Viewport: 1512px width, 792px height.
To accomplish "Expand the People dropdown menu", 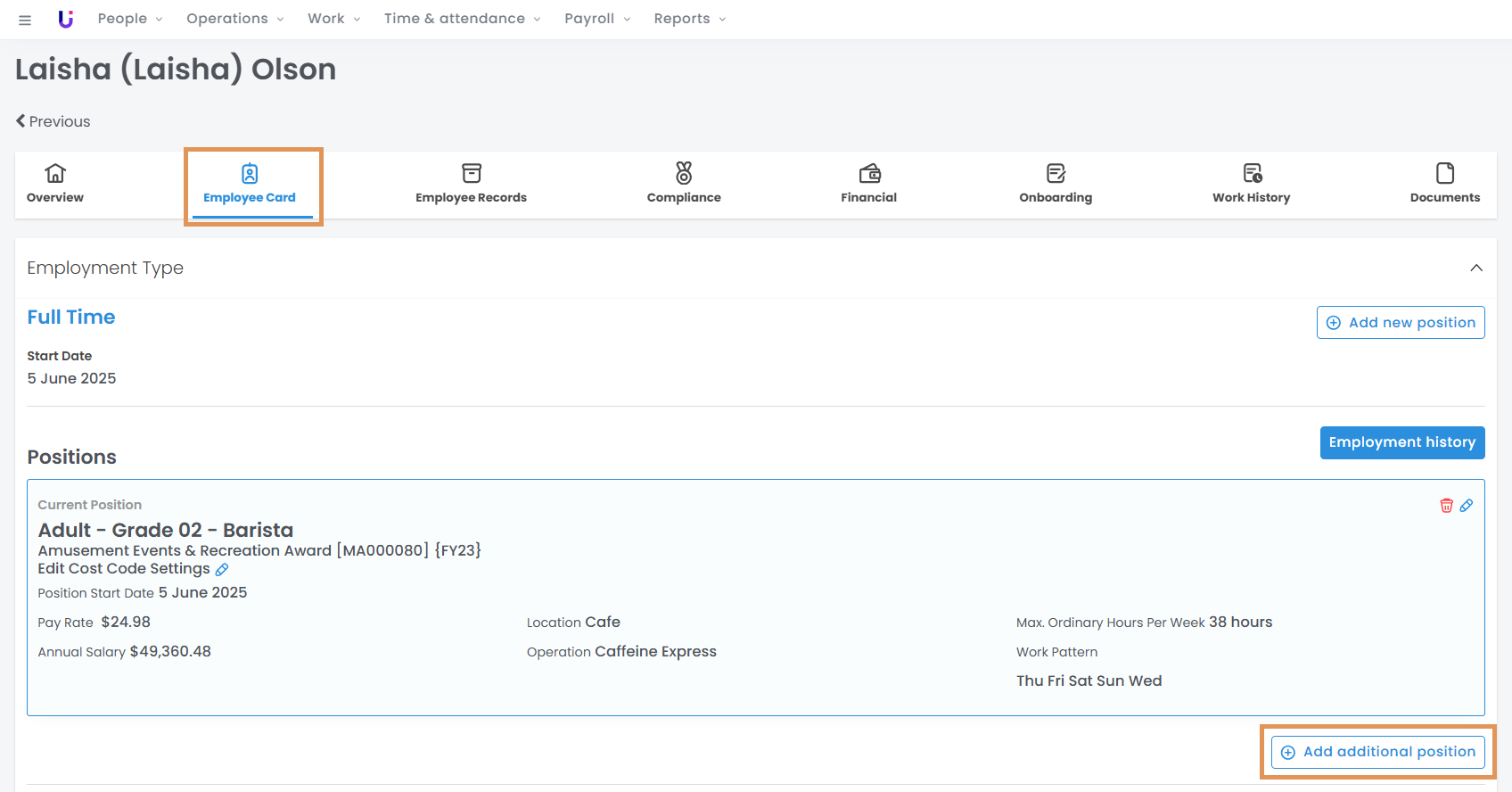I will (x=130, y=19).
